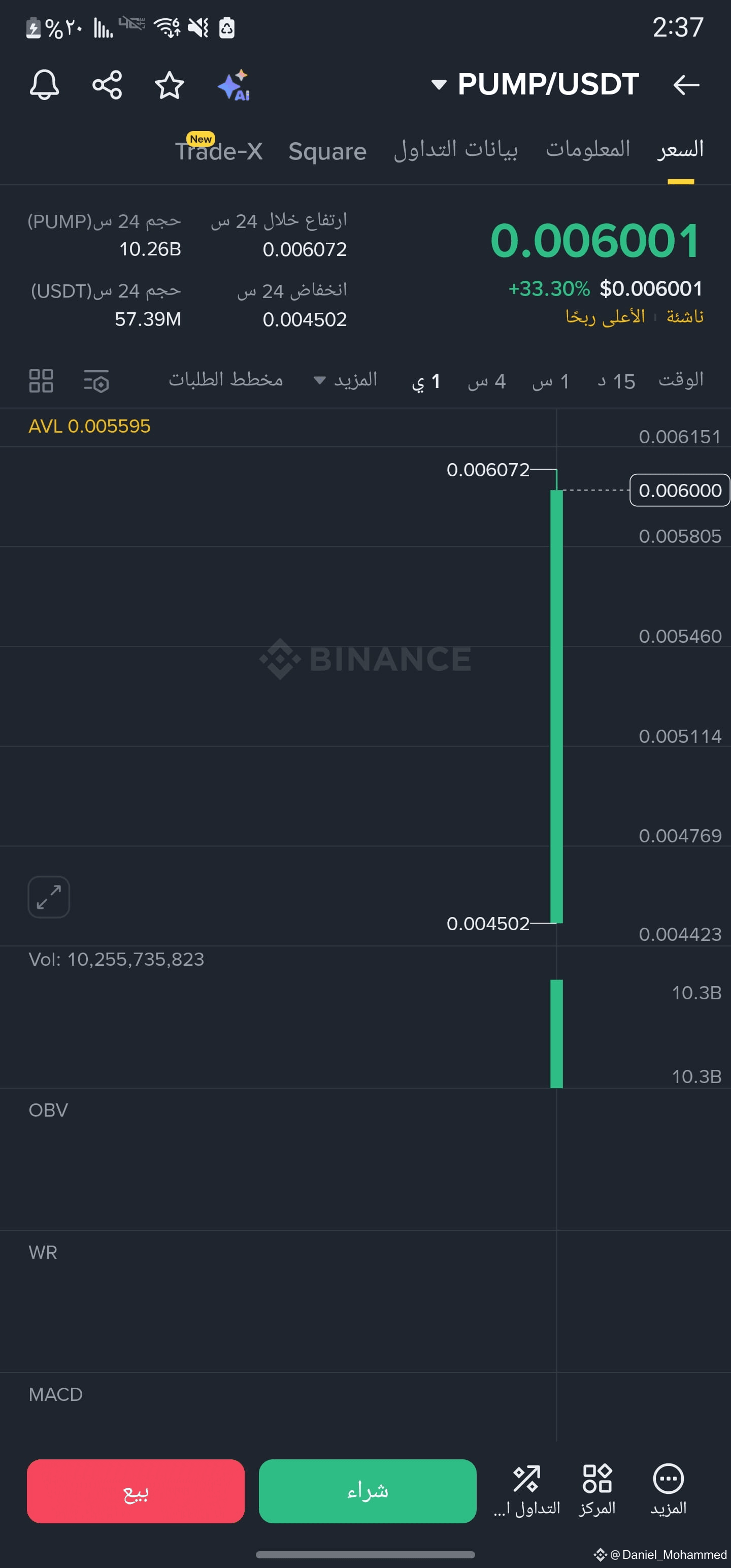Switch to the بيانات التداول tab
The image size is (731, 1568).
tap(455, 150)
